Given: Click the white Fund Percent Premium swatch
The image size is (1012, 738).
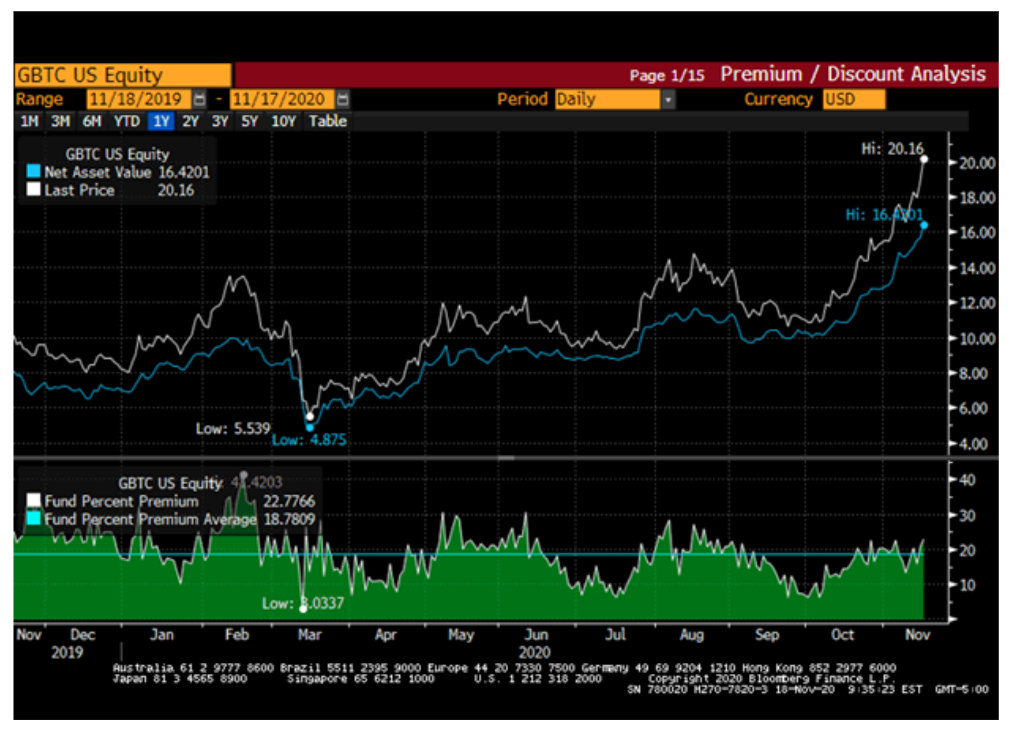Looking at the screenshot, I should [34, 501].
